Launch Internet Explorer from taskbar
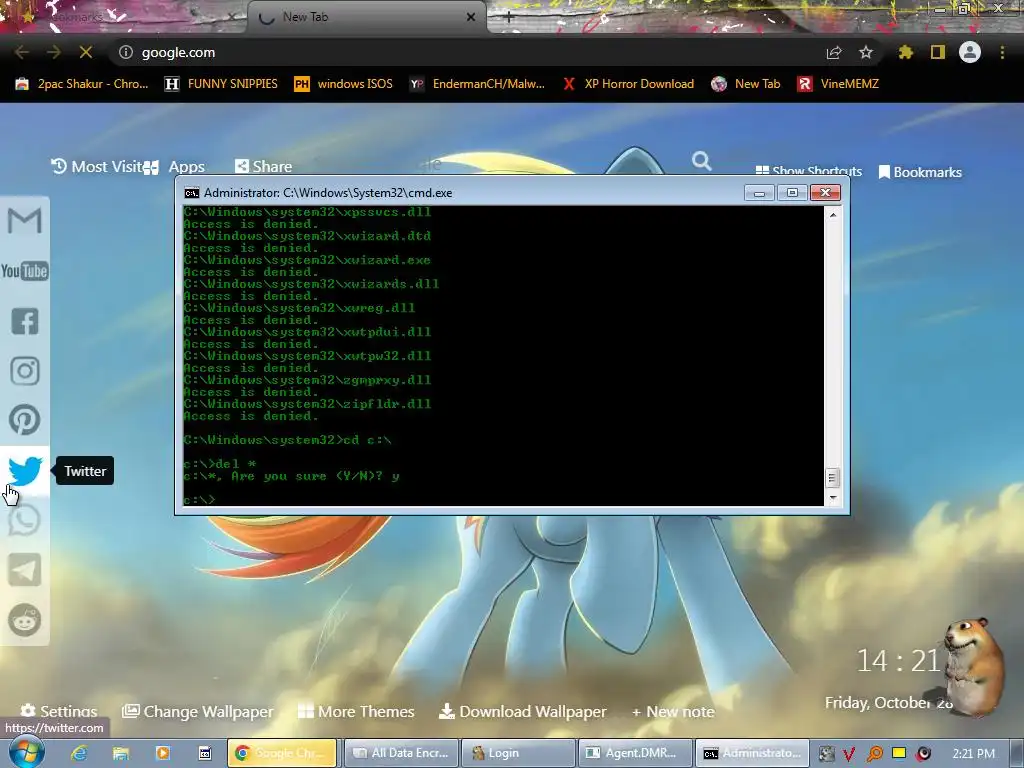 (79, 753)
